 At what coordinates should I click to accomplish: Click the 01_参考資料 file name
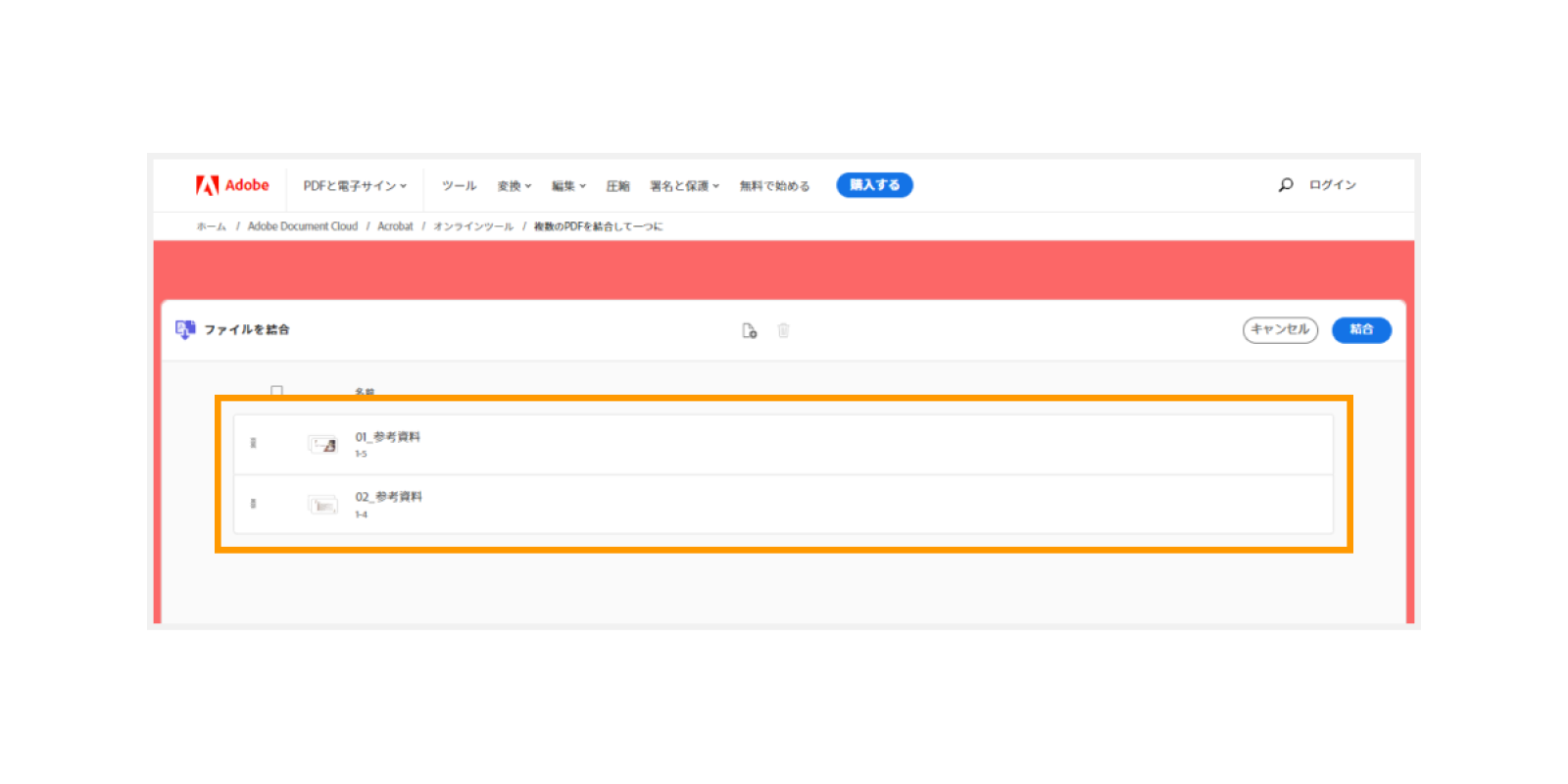[387, 437]
